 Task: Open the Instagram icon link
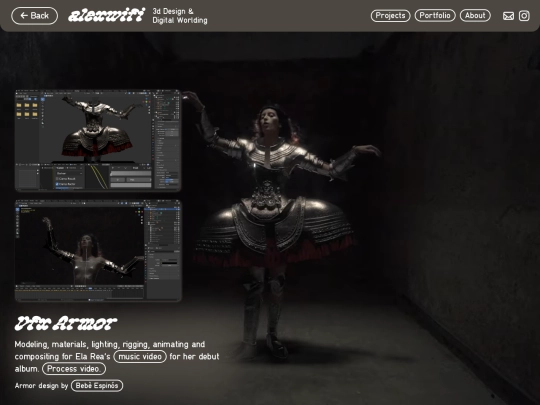click(x=524, y=16)
